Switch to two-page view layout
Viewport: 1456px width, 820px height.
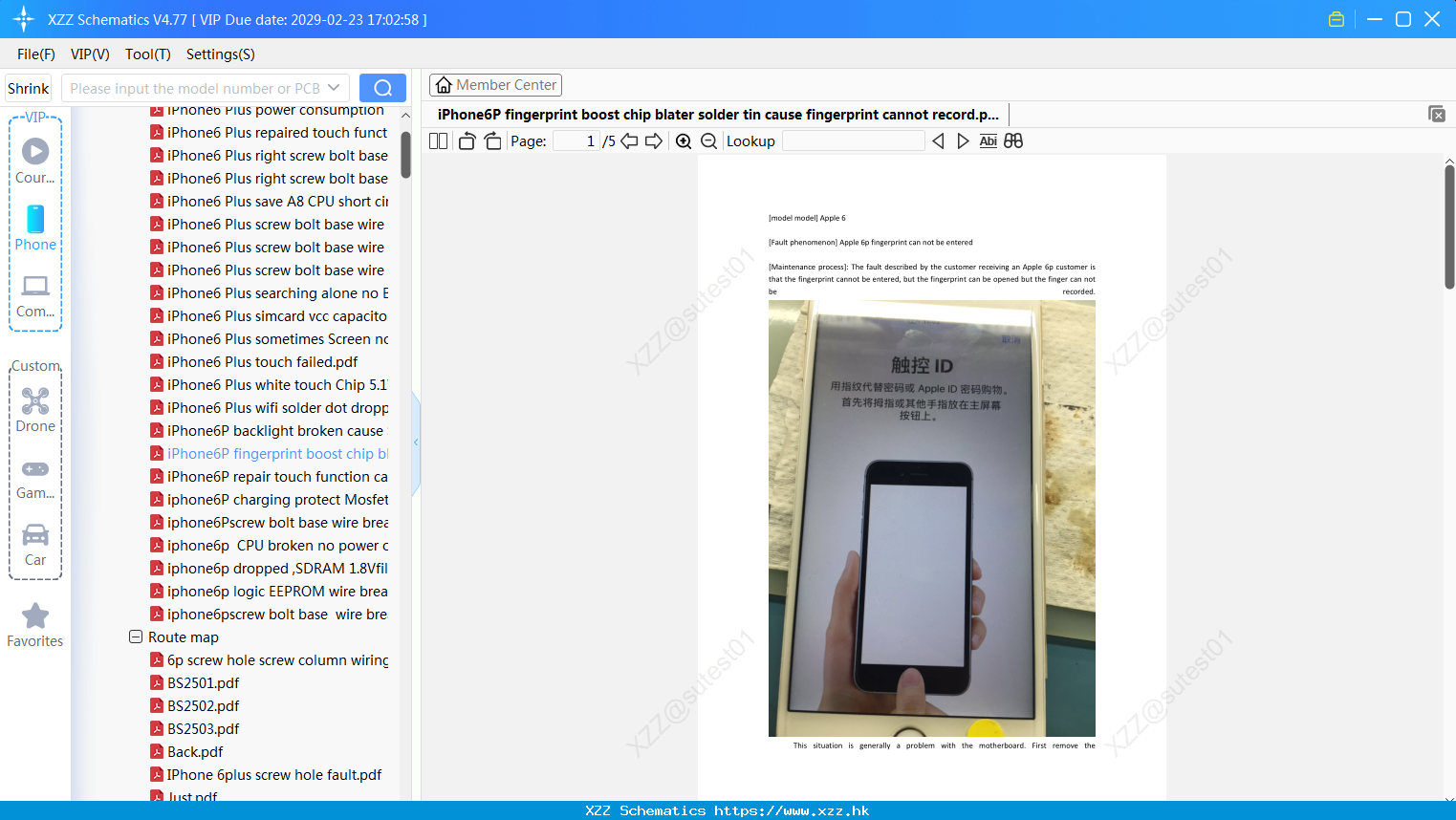point(437,140)
